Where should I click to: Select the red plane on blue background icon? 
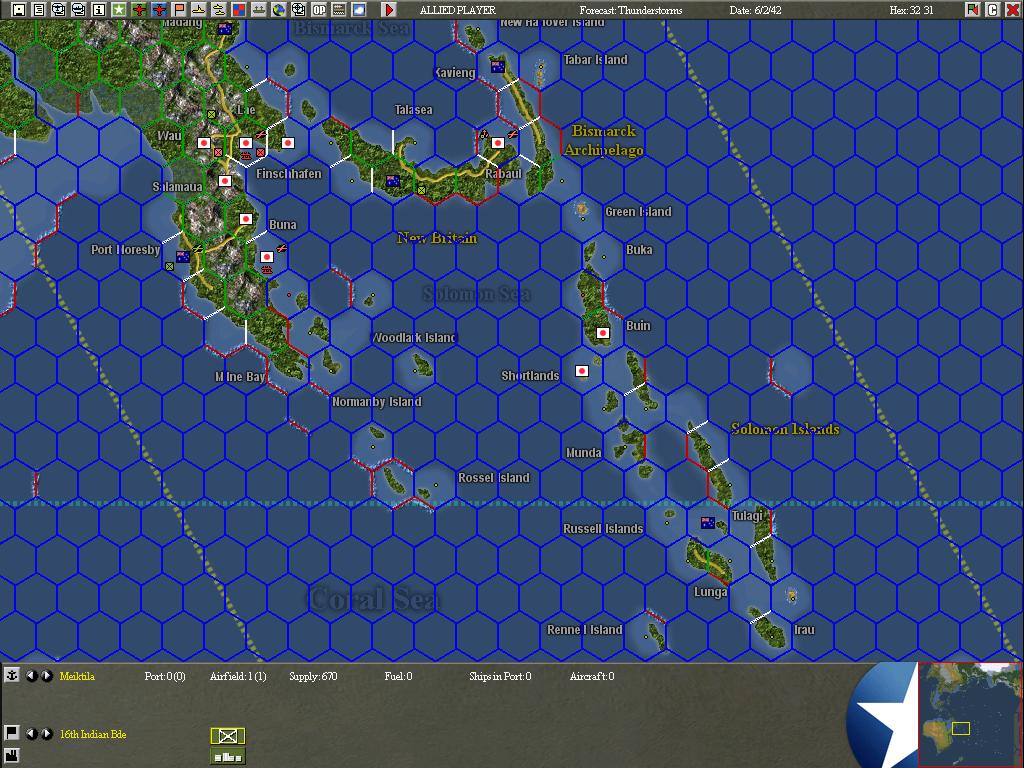pyautogui.click(x=159, y=10)
